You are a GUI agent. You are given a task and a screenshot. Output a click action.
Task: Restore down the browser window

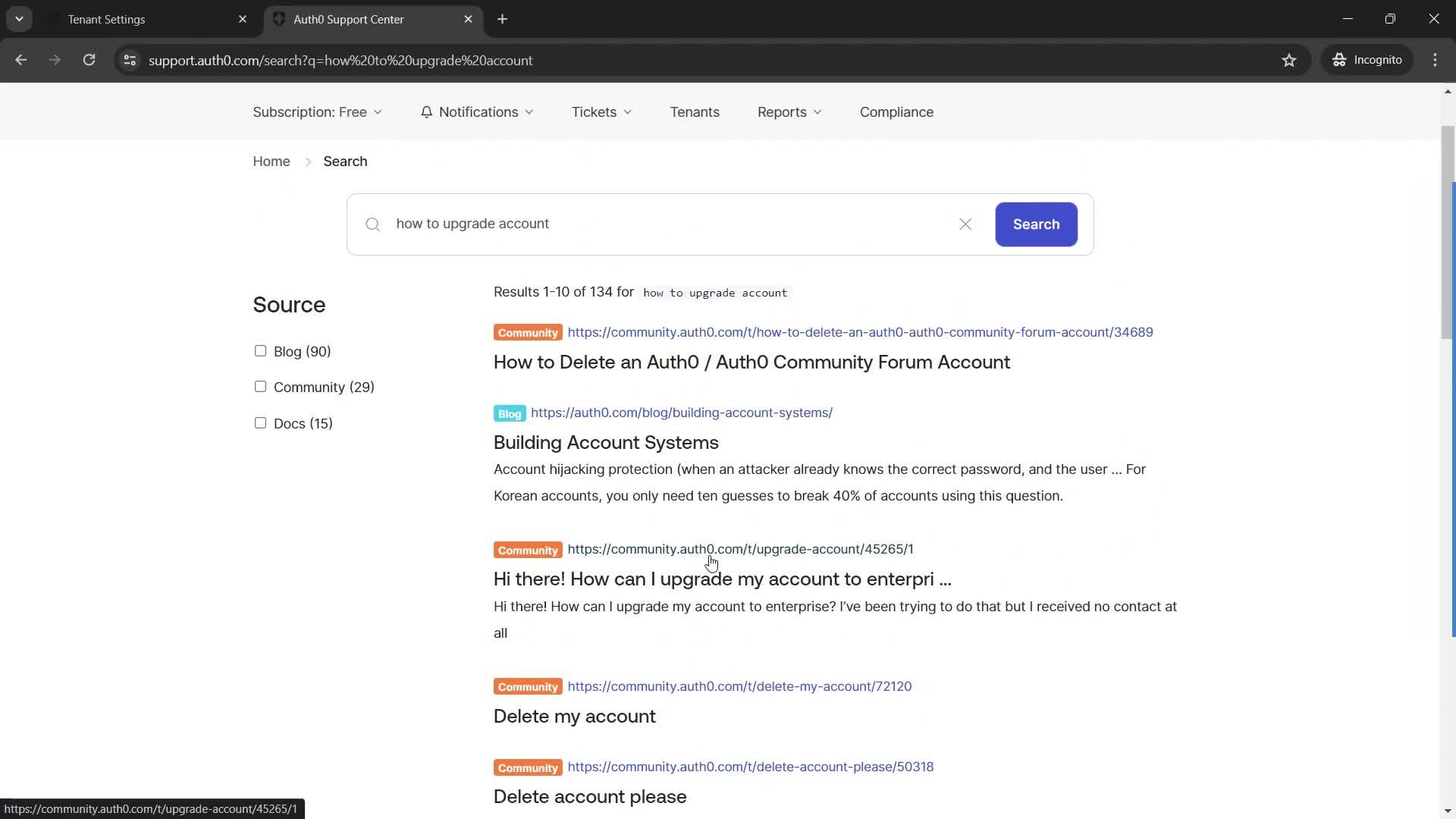tap(1390, 19)
